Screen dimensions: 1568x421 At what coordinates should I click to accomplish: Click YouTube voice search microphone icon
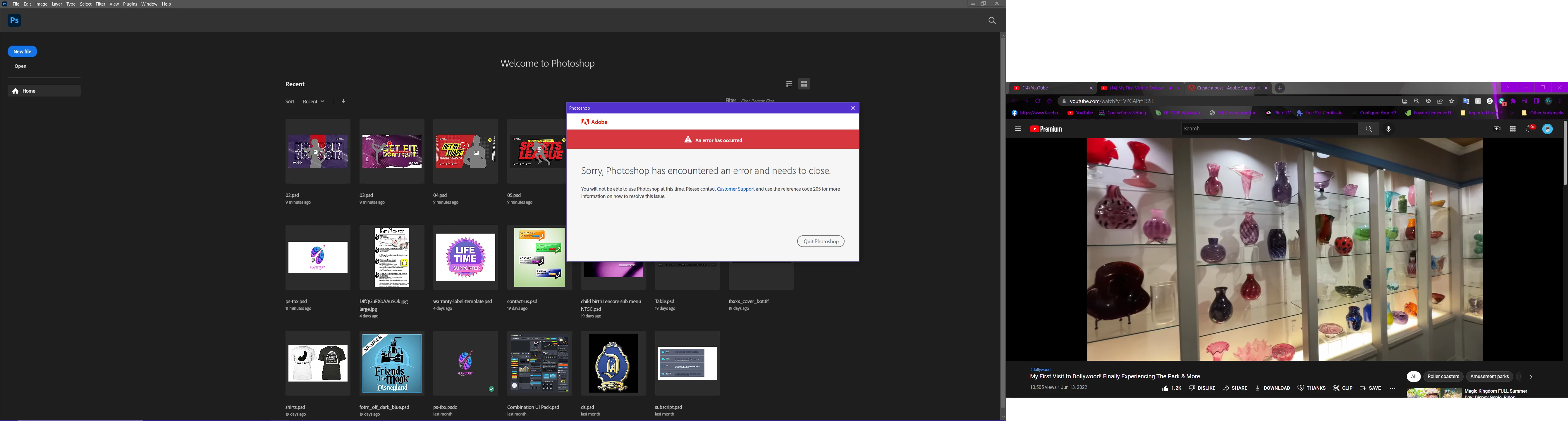click(1388, 129)
